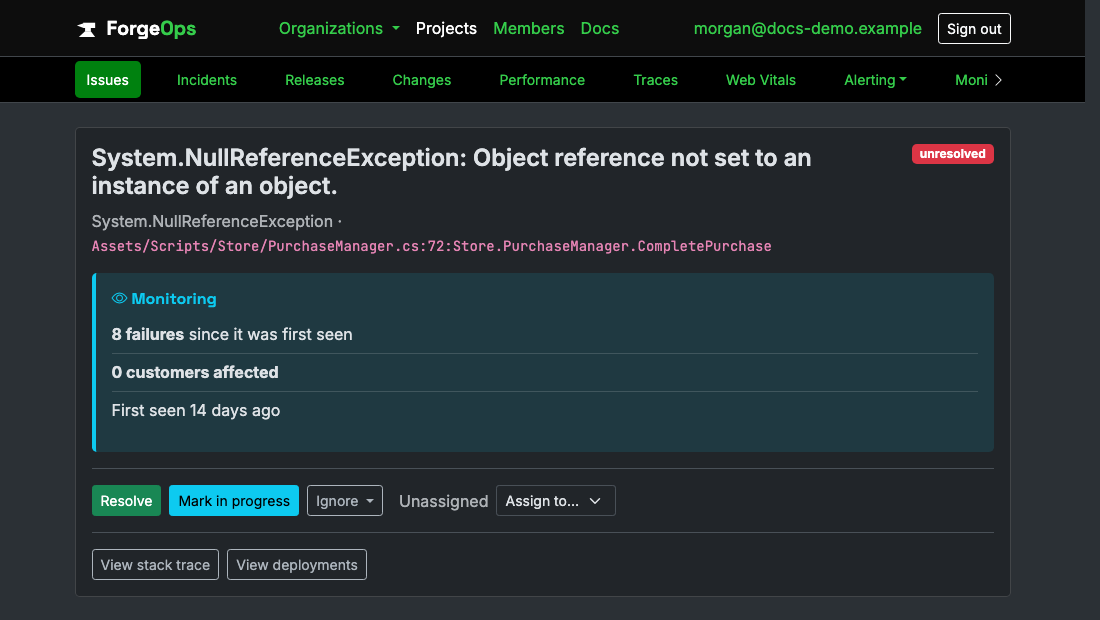Click the right chevron to see more tabs

pos(998,80)
